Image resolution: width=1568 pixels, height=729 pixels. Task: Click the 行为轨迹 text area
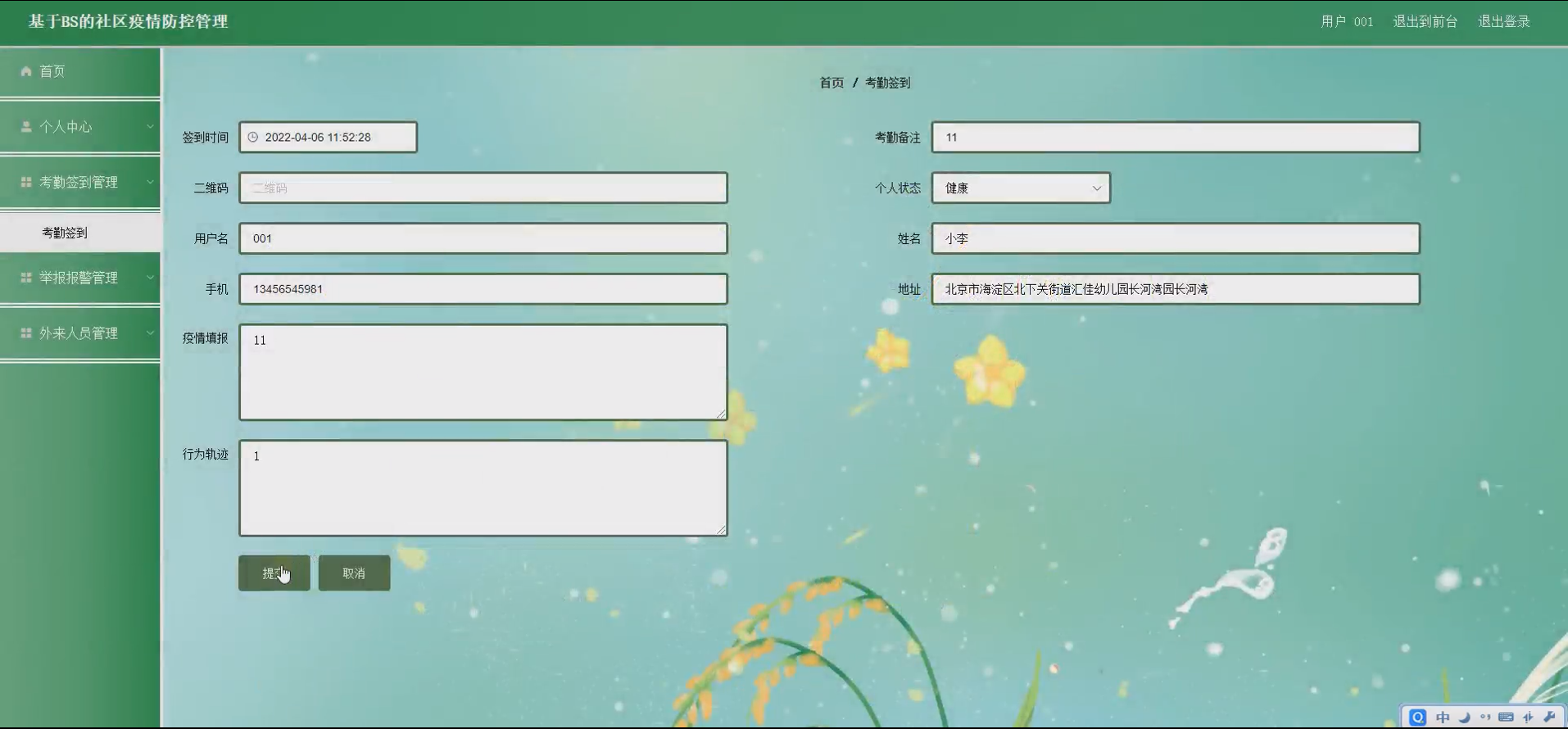tap(483, 488)
